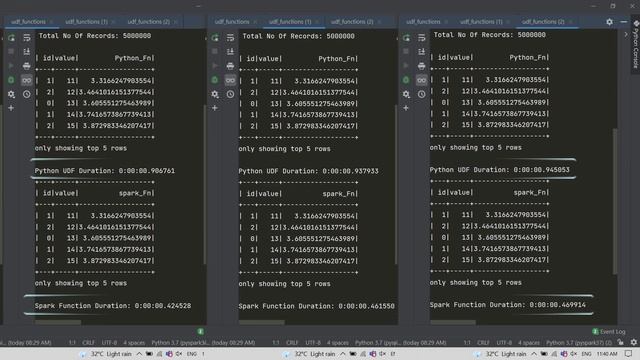Print the left pane console output

coord(27,66)
